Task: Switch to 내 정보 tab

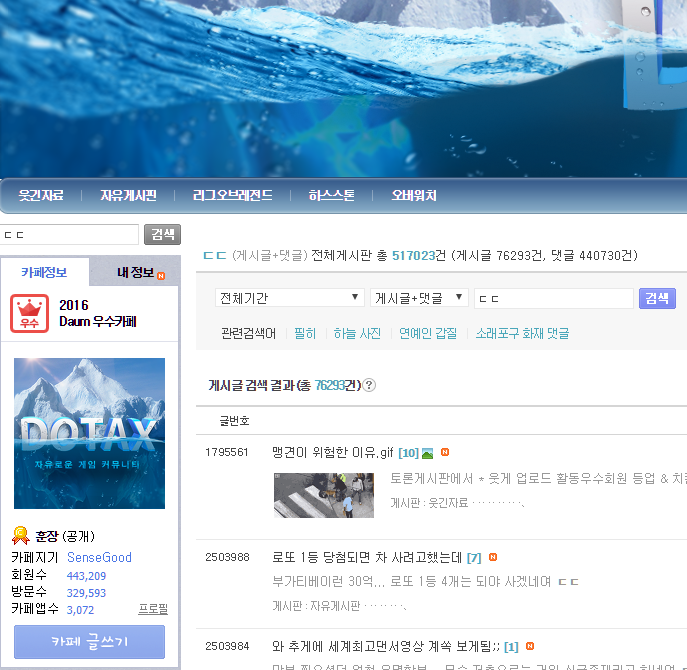Action: tap(135, 272)
